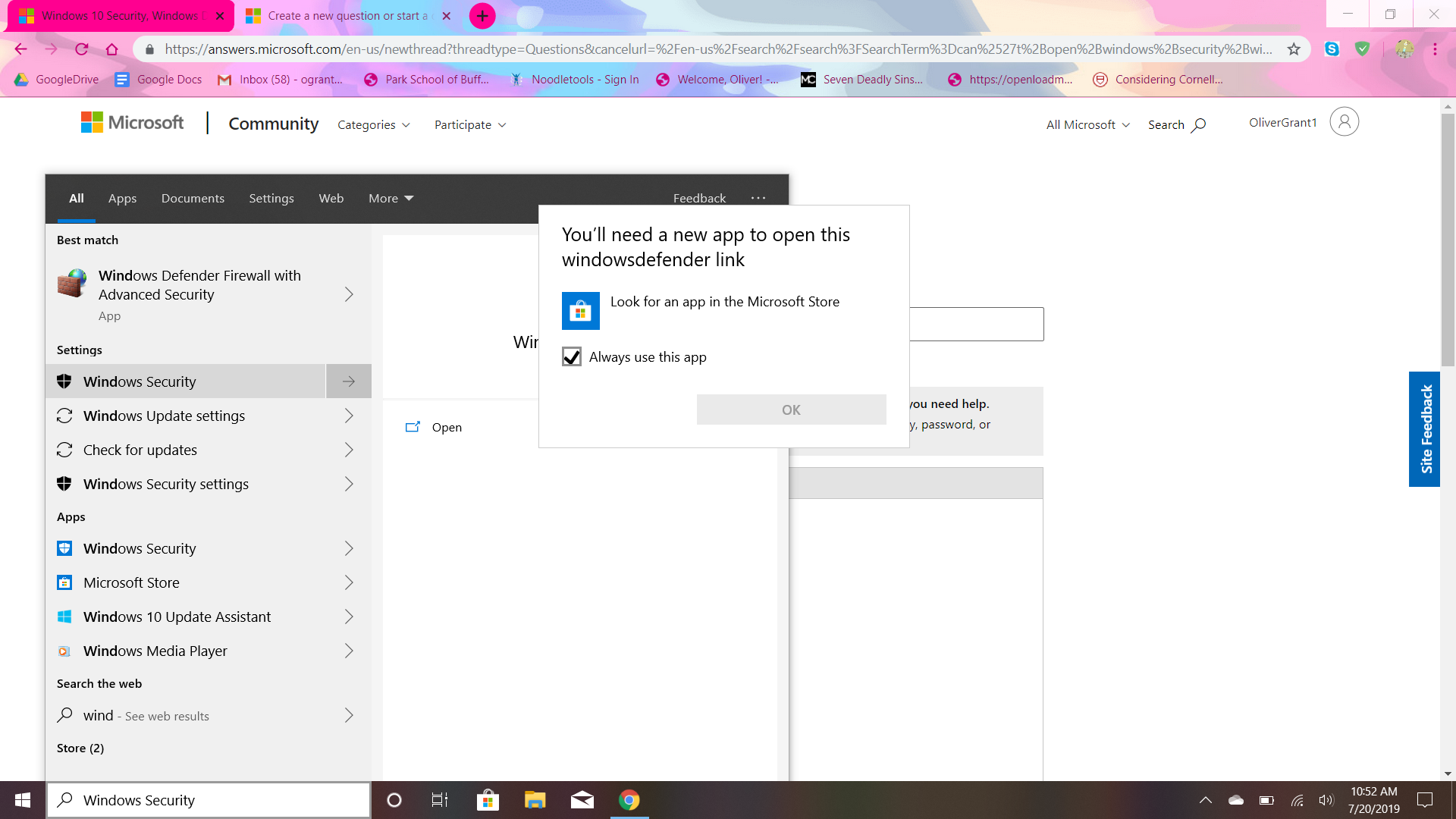
Task: Open Task View icon in taskbar
Action: (440, 800)
